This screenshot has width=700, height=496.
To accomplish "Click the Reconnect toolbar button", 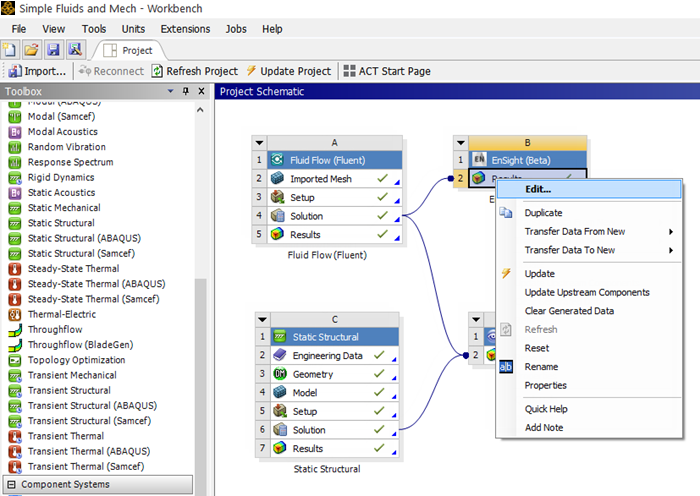I will point(111,71).
